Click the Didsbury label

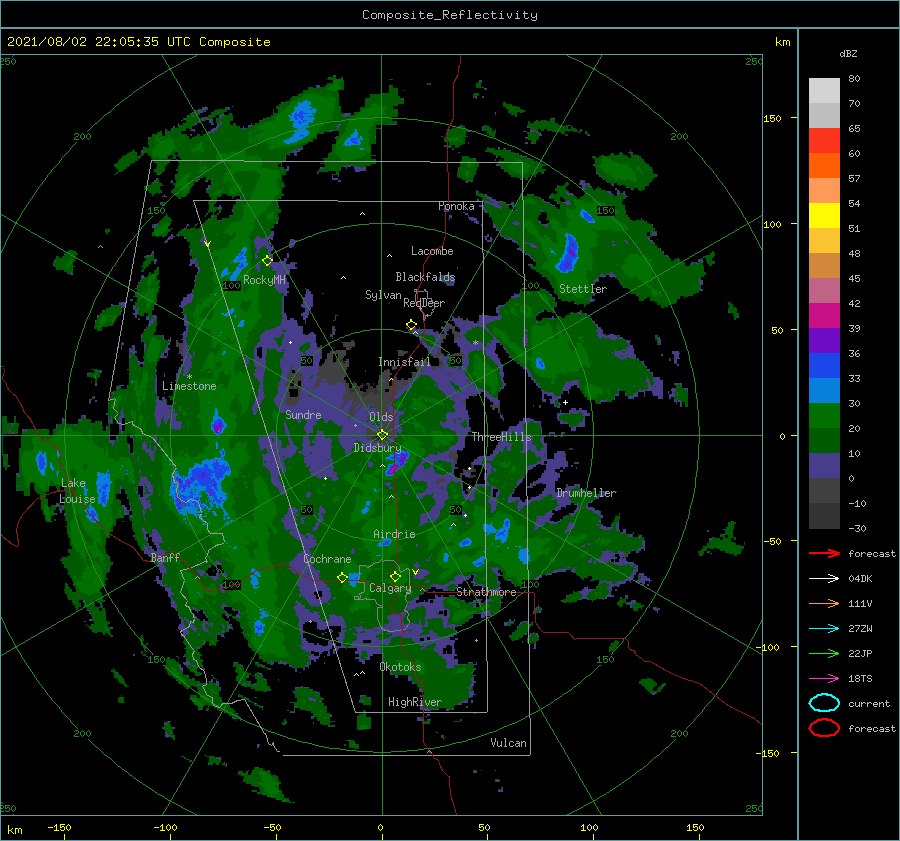[377, 448]
